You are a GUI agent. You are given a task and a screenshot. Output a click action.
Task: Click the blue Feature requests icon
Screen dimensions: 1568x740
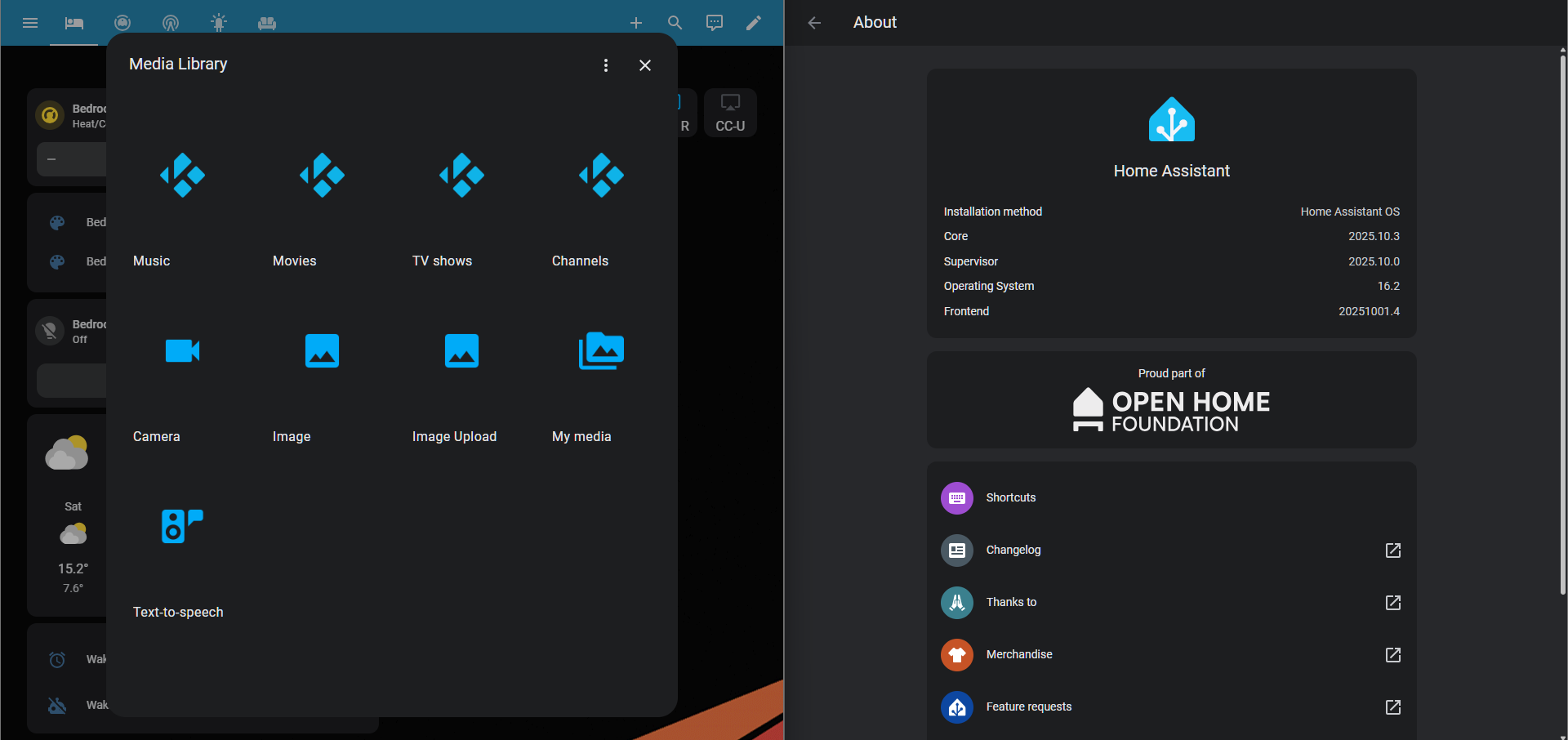[957, 707]
